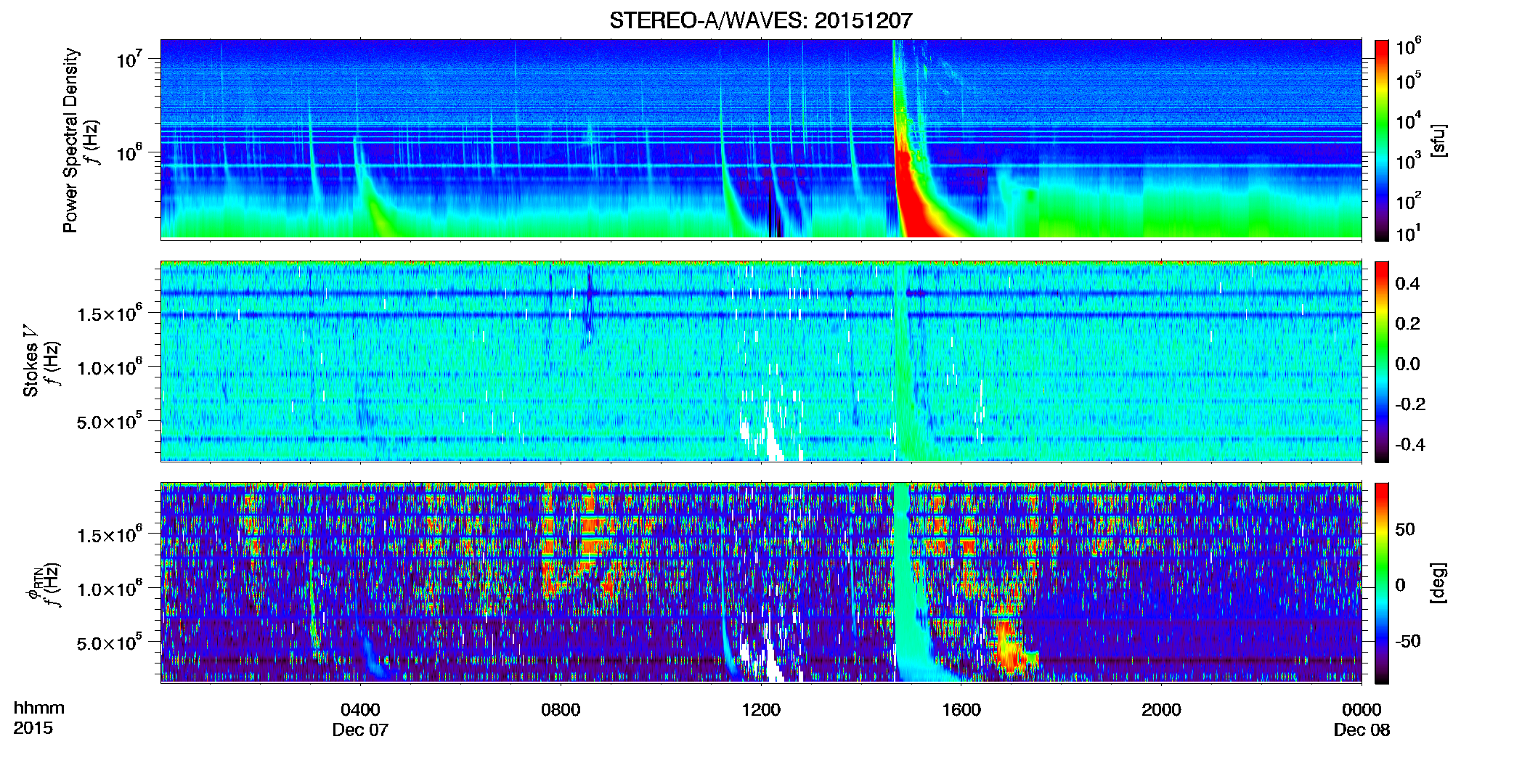Viewport: 1522px width, 784px height.
Task: Select the 0 label on the deg colorbar
Action: click(x=1400, y=584)
